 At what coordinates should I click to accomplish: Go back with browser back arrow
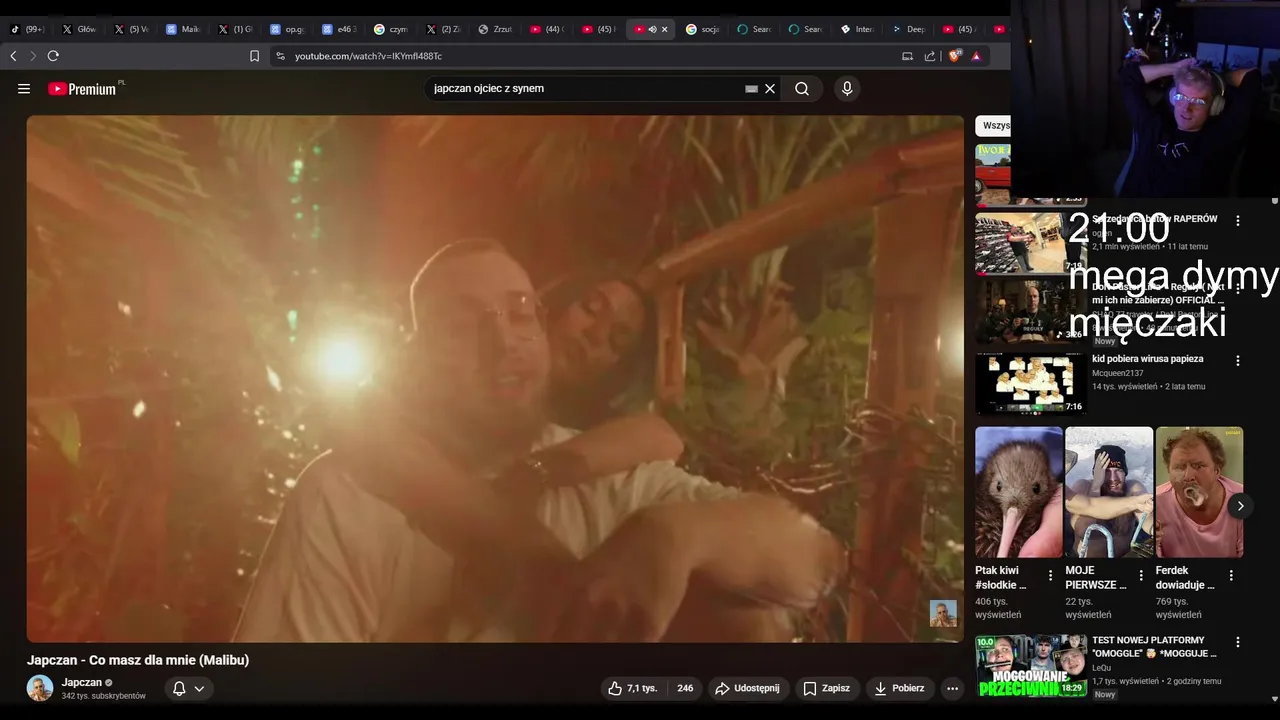[x=13, y=56]
